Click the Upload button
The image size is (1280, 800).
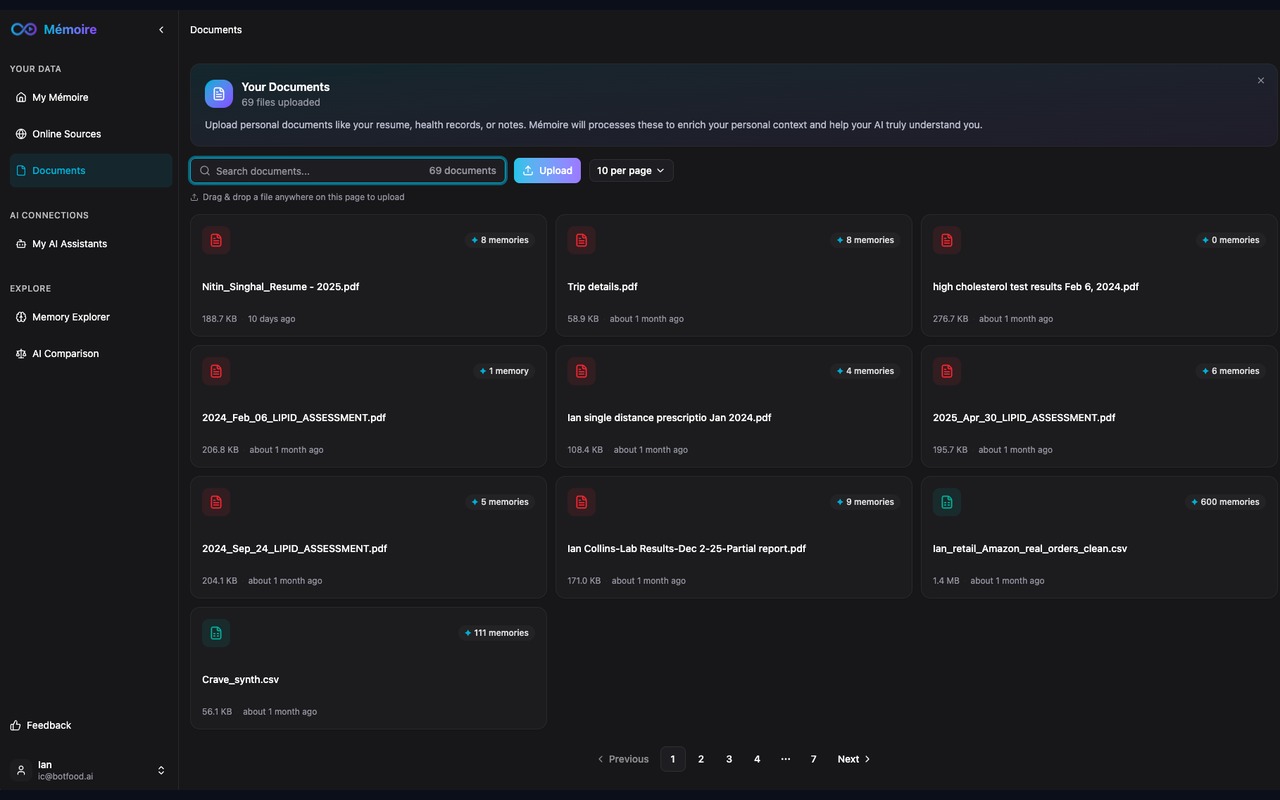pyautogui.click(x=547, y=170)
